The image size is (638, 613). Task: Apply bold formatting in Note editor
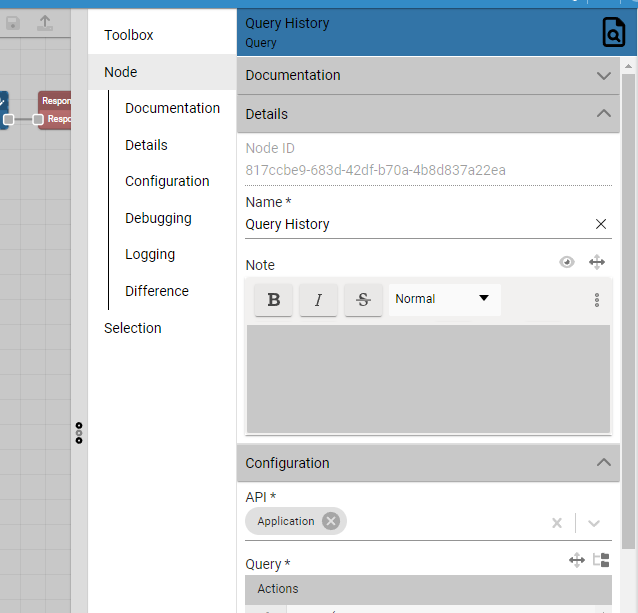click(x=274, y=299)
